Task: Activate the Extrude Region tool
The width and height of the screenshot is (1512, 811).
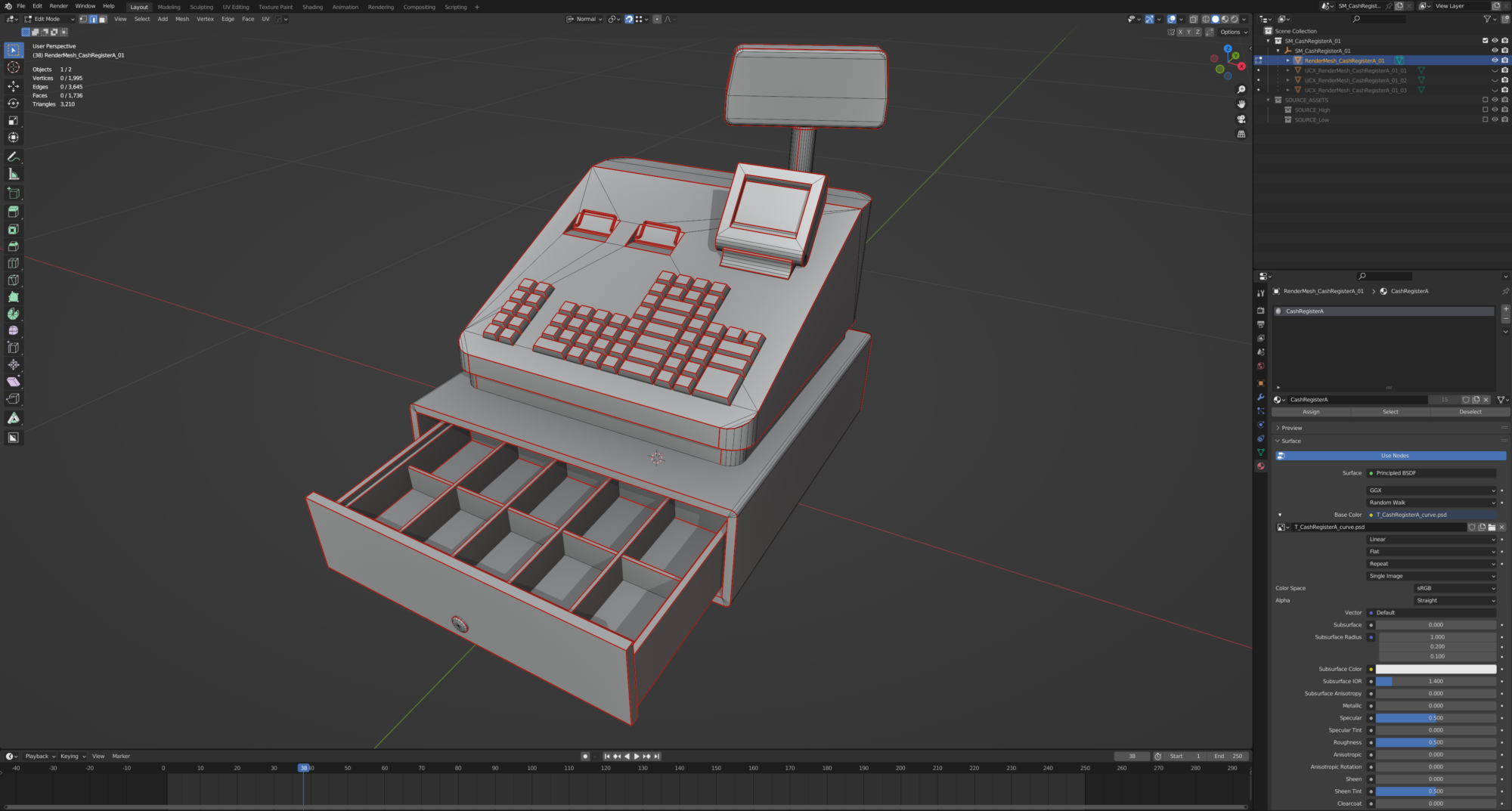Action: pos(14,212)
